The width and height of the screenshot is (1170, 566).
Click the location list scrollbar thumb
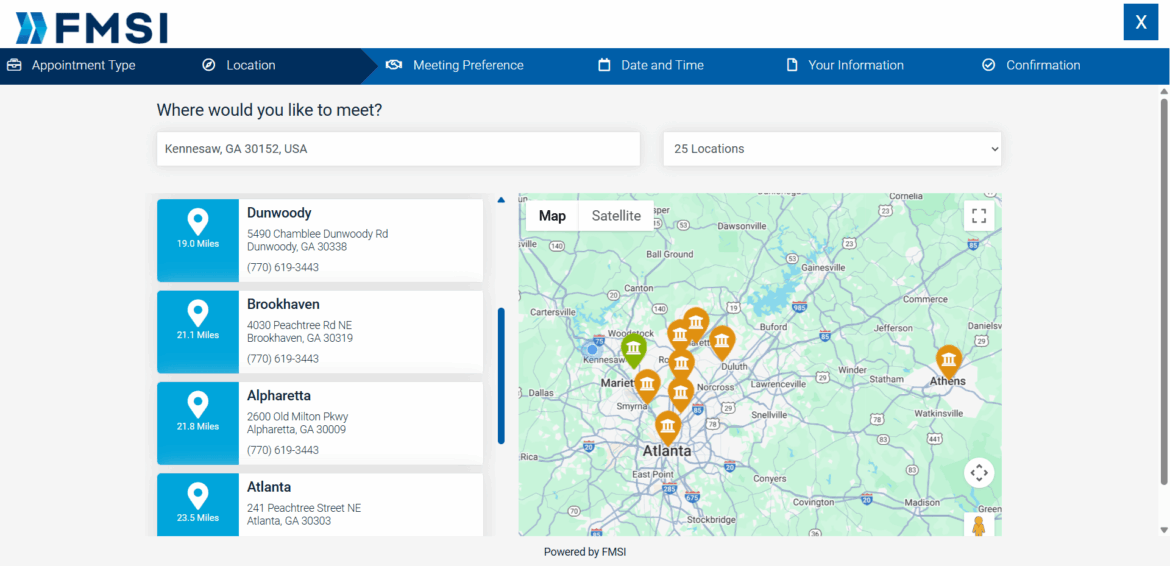pos(501,375)
